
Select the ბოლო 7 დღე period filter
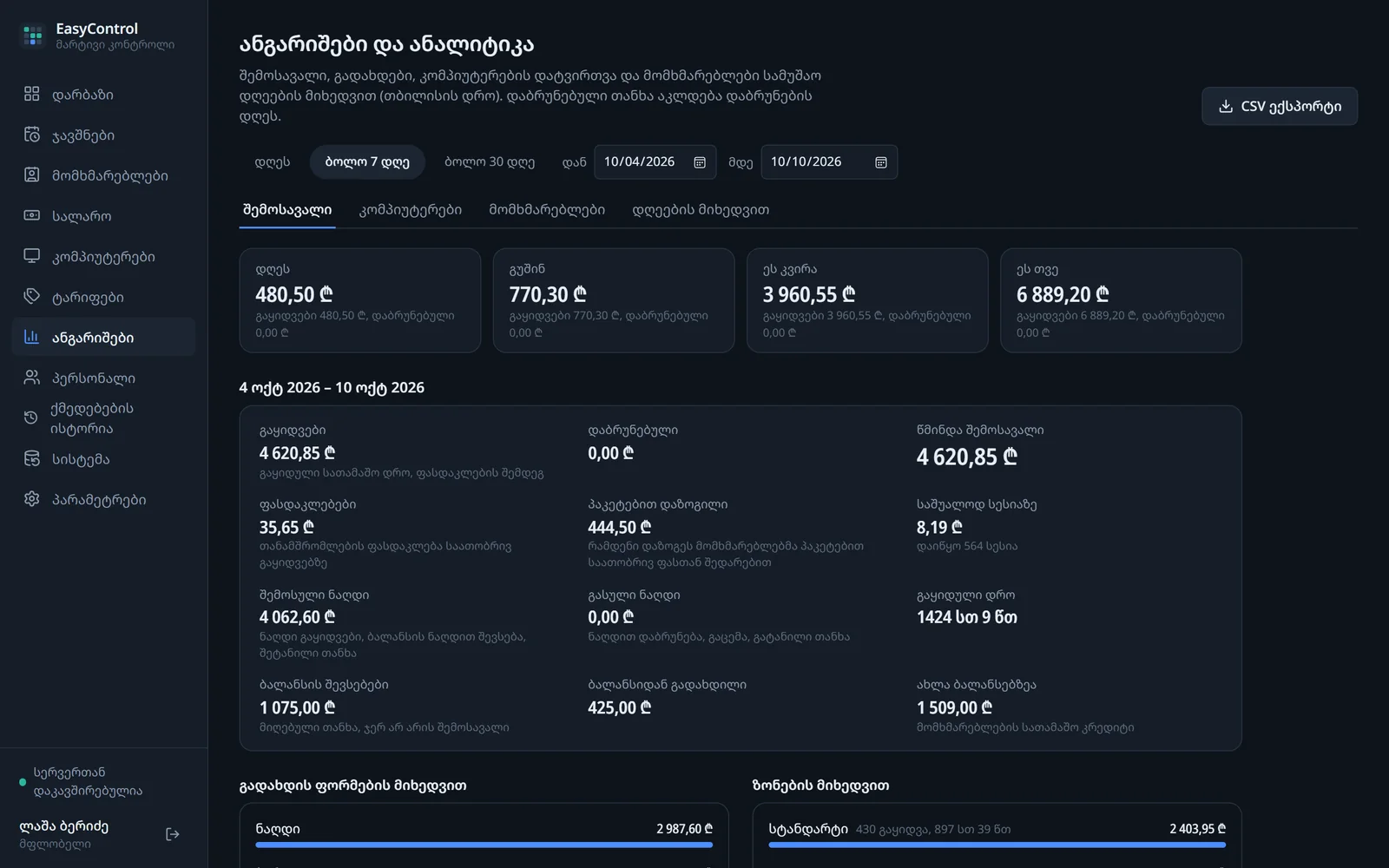point(367,162)
